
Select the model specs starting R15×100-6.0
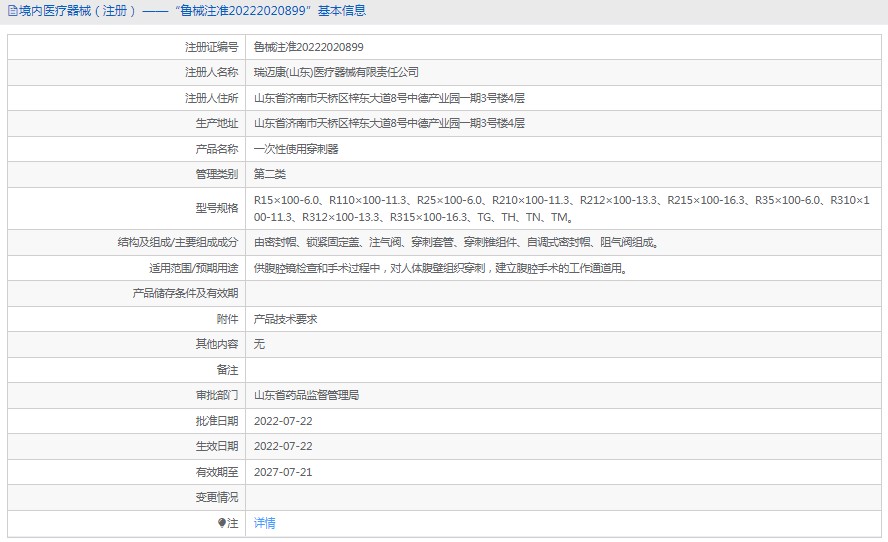(562, 208)
